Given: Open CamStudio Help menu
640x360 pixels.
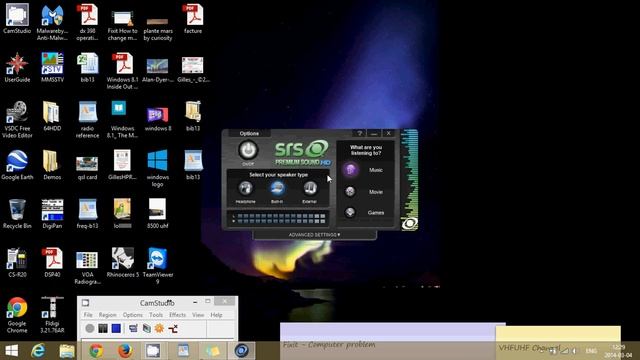Looking at the screenshot, I should pyautogui.click(x=216, y=315).
